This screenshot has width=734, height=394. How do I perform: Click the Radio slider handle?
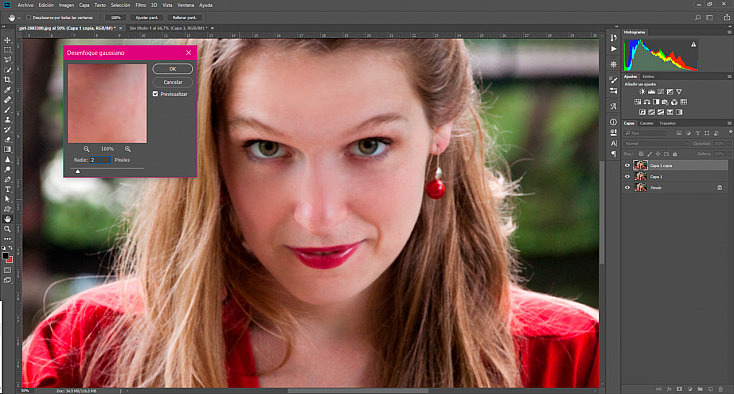tap(78, 171)
